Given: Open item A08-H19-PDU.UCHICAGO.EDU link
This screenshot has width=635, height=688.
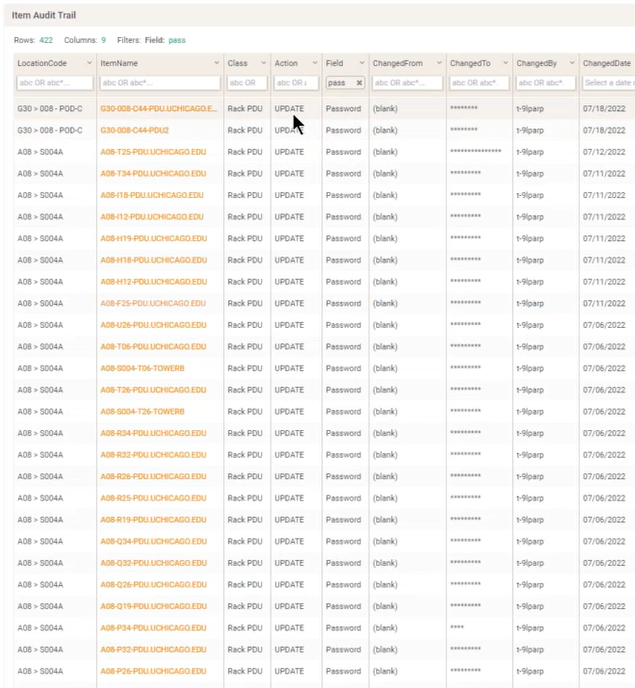Looking at the screenshot, I should click(154, 238).
